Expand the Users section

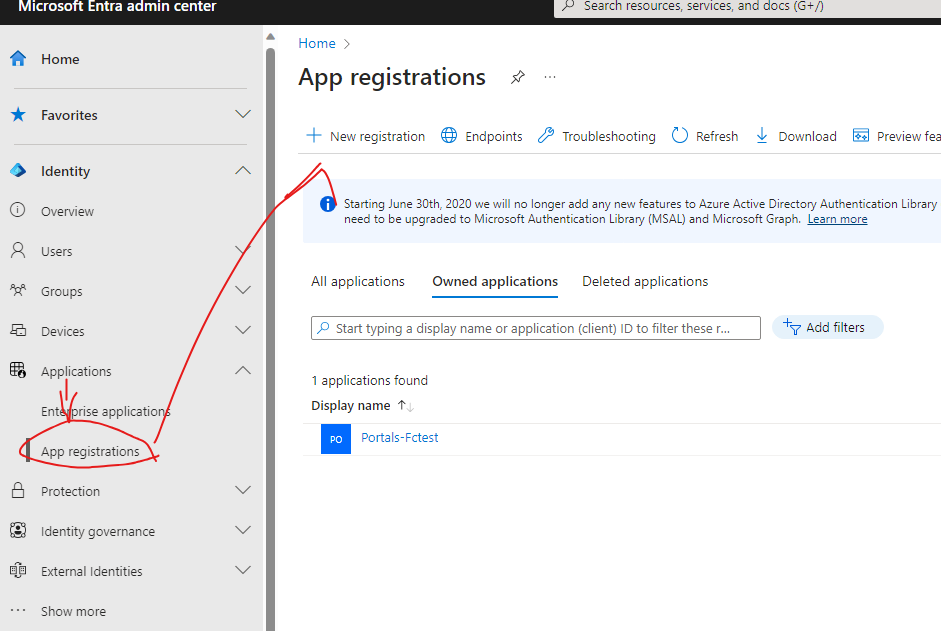[x=242, y=250]
